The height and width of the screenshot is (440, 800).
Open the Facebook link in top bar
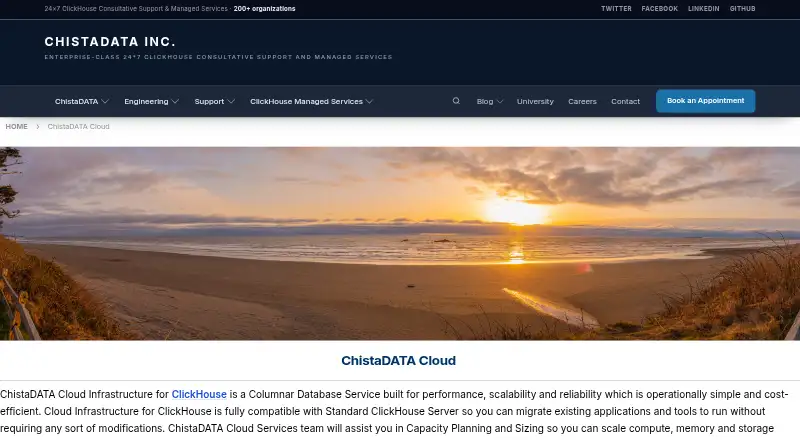(660, 9)
